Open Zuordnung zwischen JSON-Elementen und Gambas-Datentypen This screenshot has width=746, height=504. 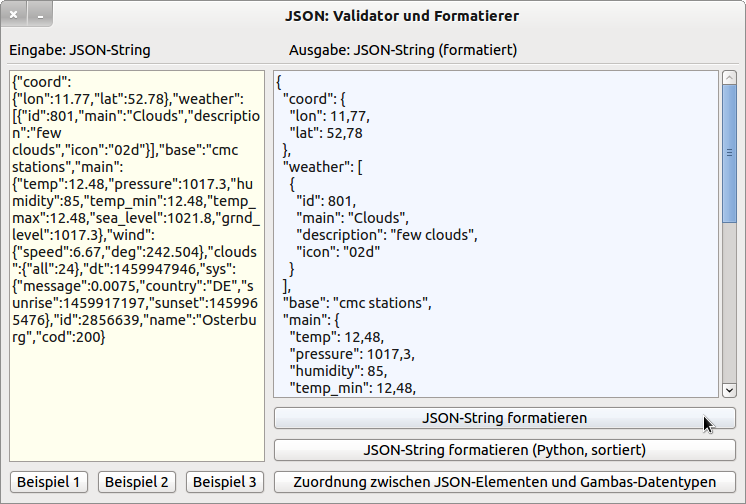pyautogui.click(x=505, y=482)
